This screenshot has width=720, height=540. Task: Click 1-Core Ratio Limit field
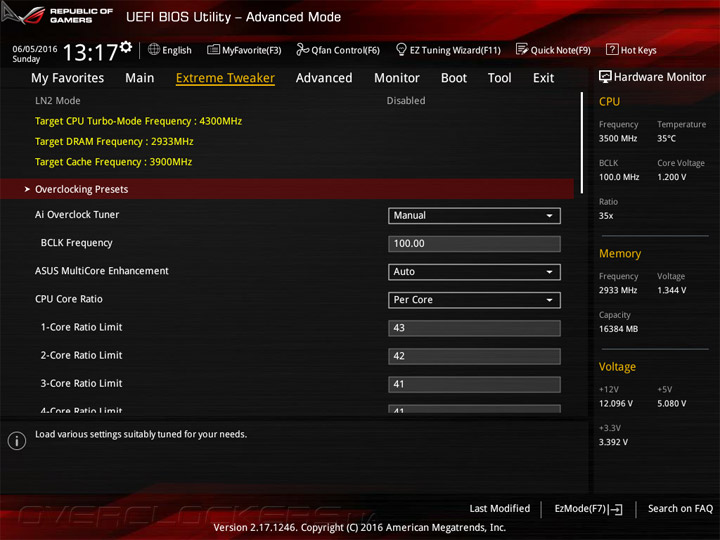pyautogui.click(x=474, y=328)
